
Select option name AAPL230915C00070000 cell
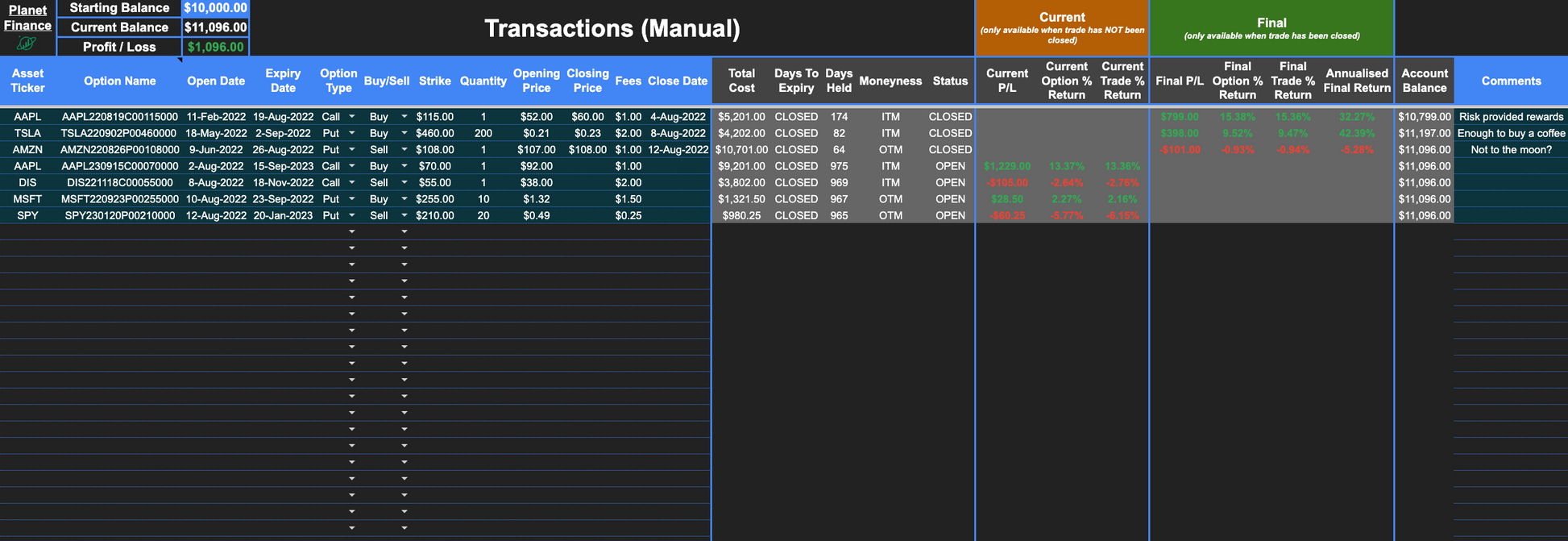pos(120,166)
